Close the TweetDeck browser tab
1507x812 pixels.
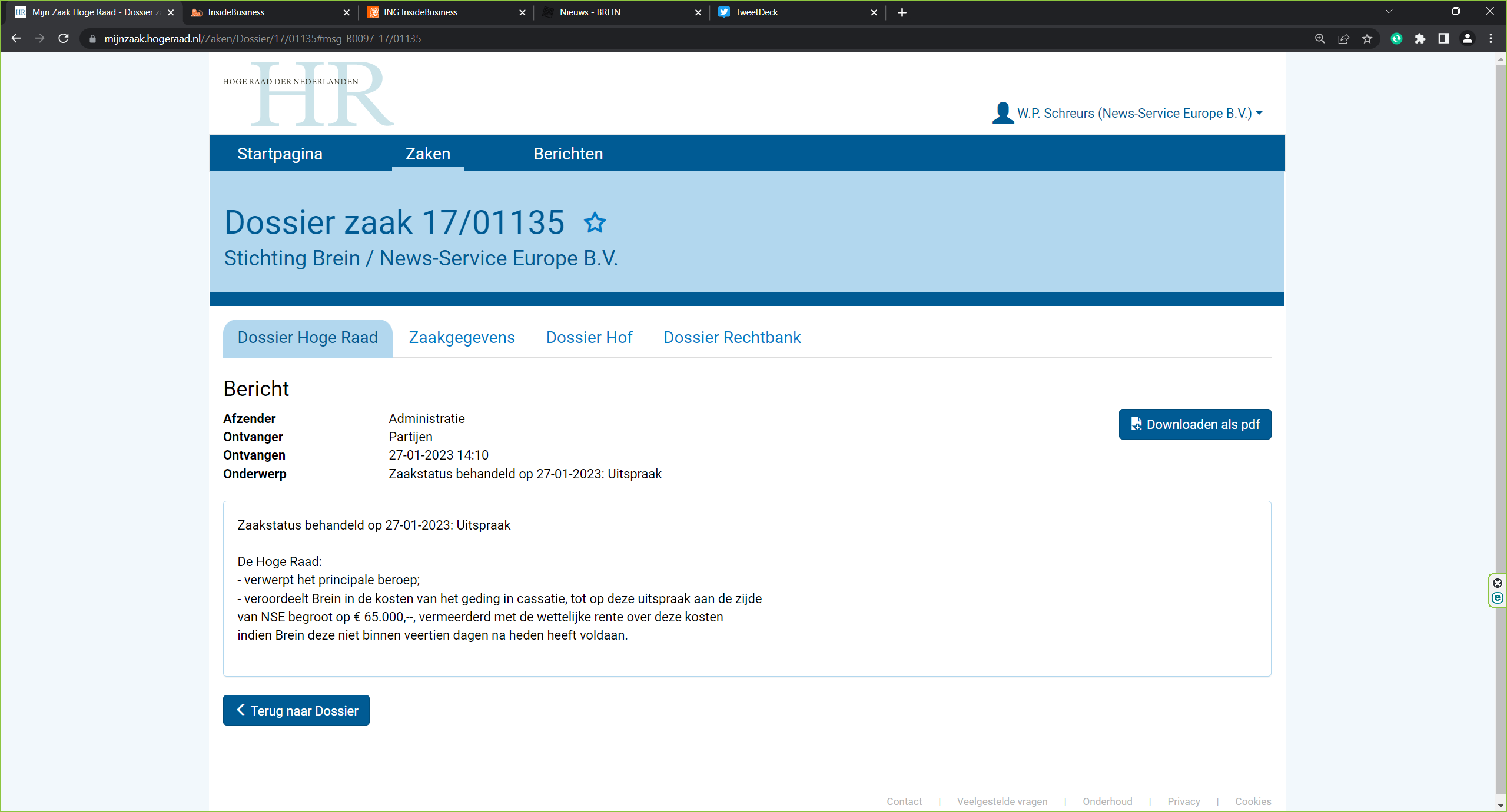tap(874, 12)
